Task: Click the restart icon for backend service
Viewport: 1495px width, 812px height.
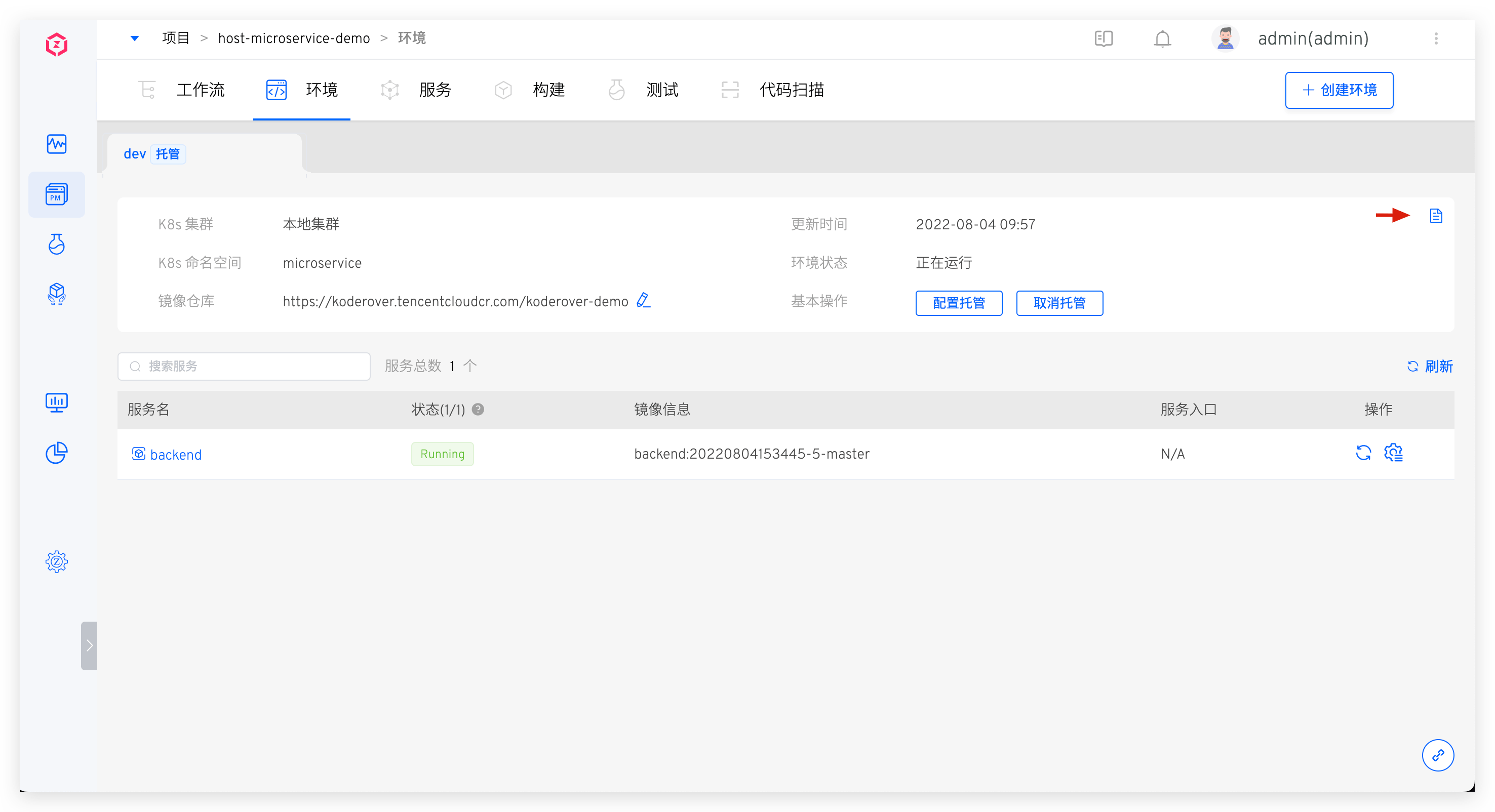Action: click(x=1363, y=453)
